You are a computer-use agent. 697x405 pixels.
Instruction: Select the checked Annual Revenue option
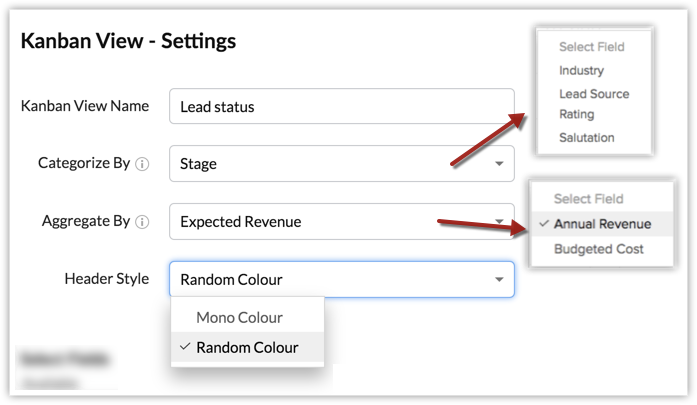pyautogui.click(x=602, y=224)
